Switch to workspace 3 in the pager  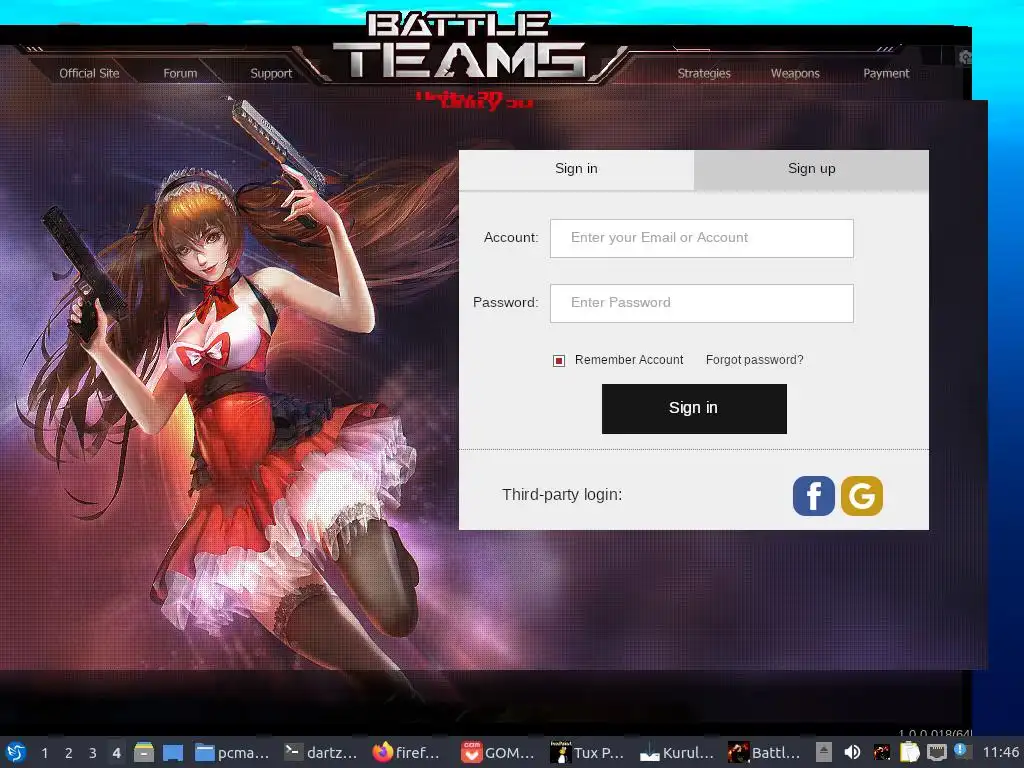click(93, 753)
